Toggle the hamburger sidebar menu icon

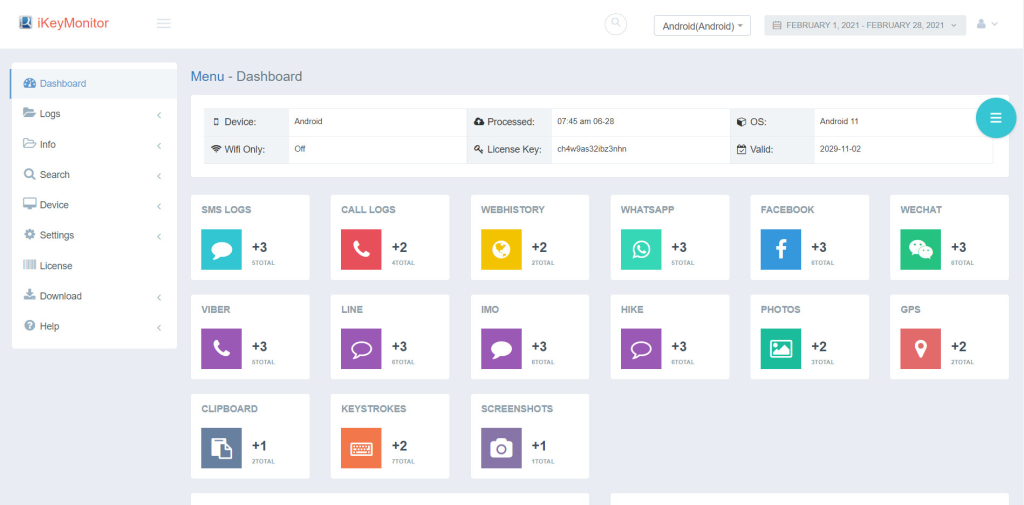pos(164,24)
